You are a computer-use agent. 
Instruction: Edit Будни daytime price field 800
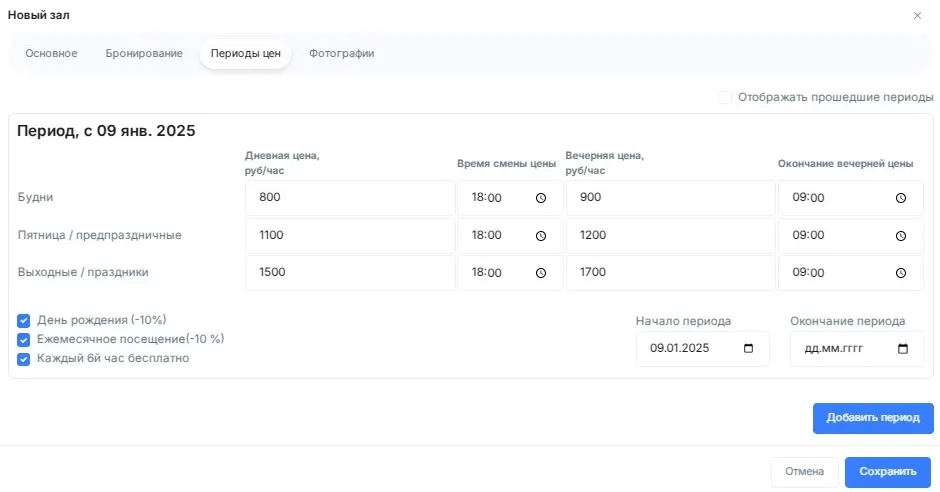point(350,197)
